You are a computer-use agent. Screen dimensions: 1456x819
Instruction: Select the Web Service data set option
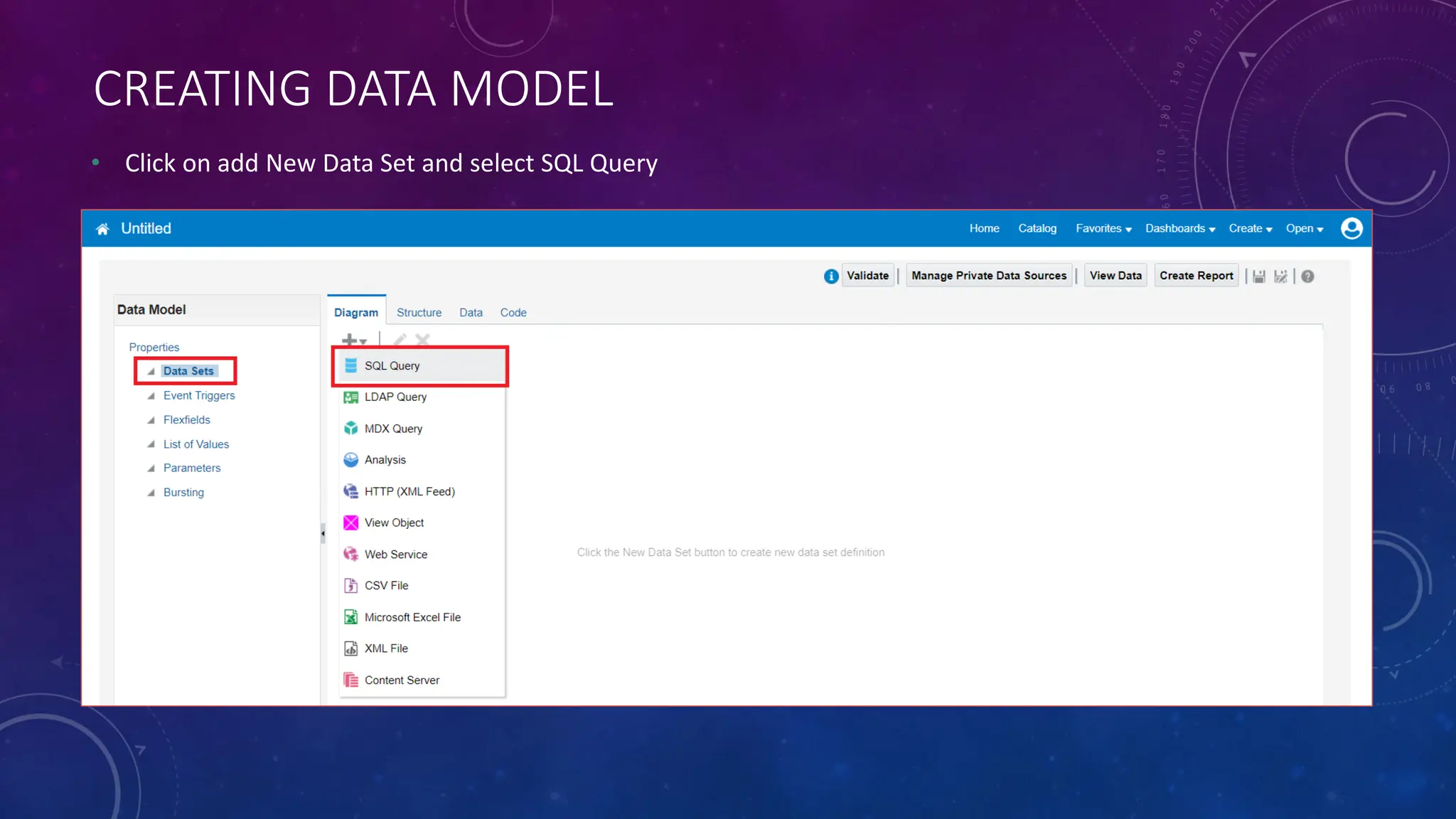click(x=396, y=555)
